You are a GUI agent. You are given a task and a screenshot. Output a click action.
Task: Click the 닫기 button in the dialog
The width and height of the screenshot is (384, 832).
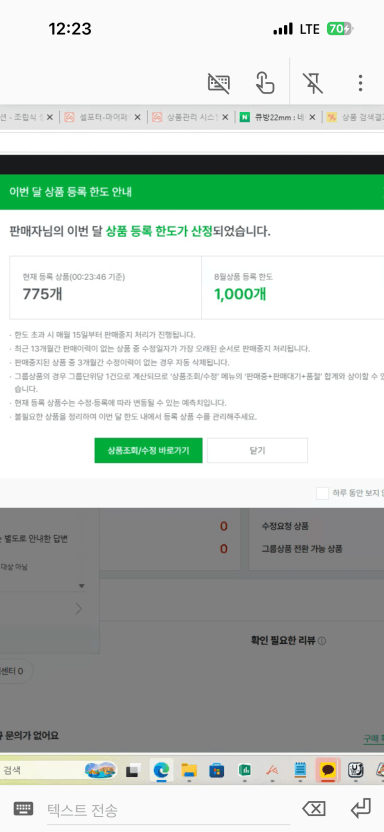257,450
